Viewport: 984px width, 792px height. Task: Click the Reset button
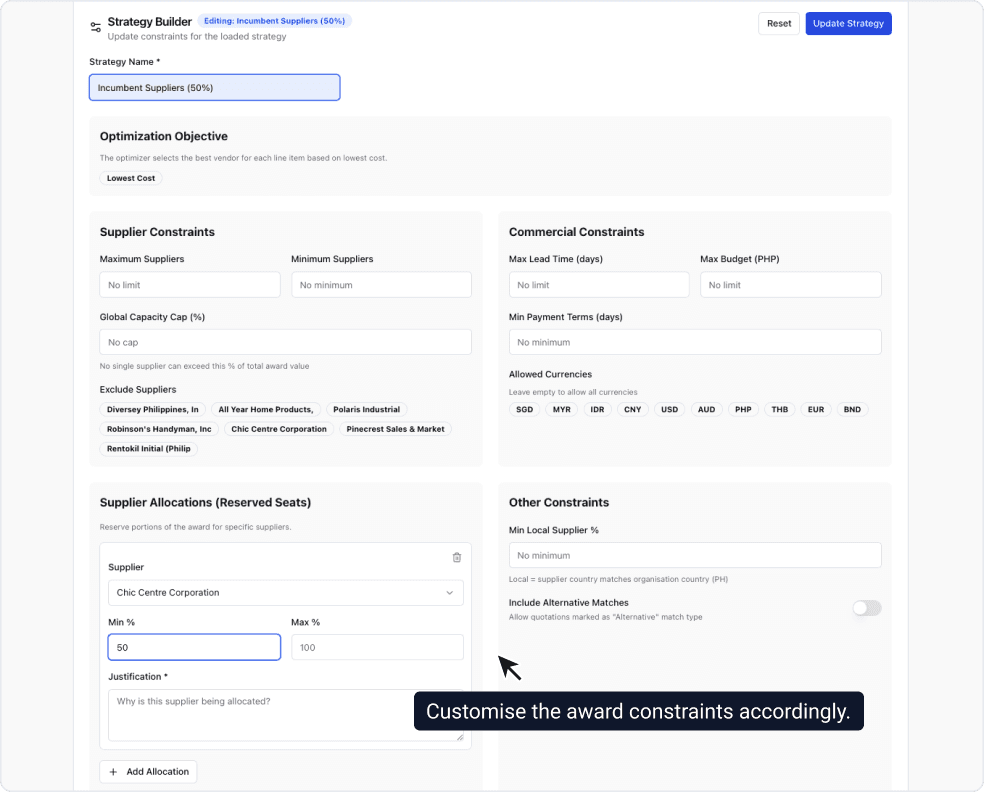(x=778, y=22)
